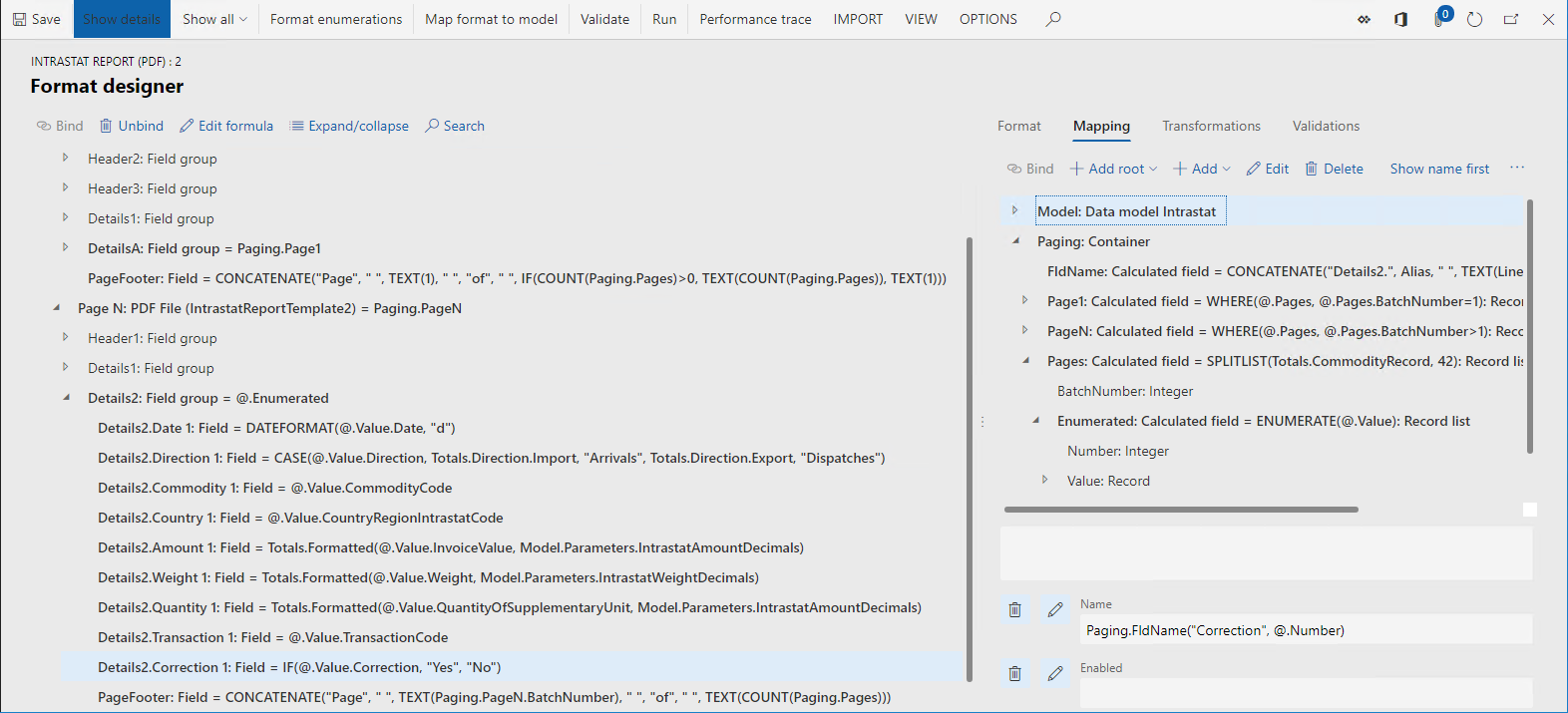The width and height of the screenshot is (1568, 713).
Task: Collapse the Enumerated calculated field
Action: (1035, 421)
